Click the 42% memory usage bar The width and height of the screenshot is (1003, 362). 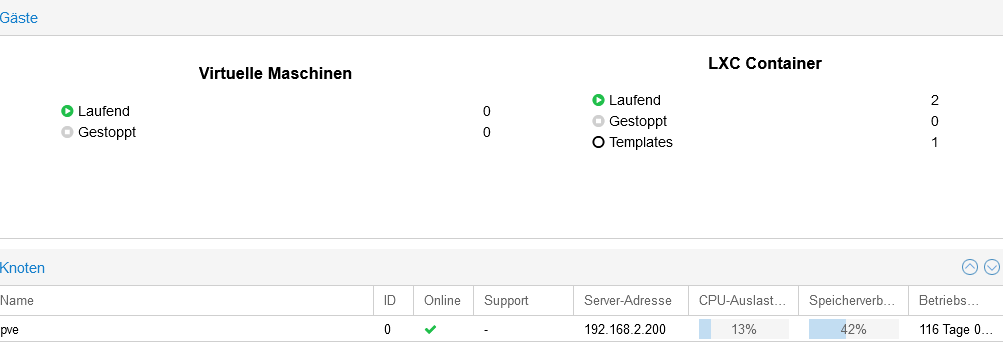click(854, 329)
